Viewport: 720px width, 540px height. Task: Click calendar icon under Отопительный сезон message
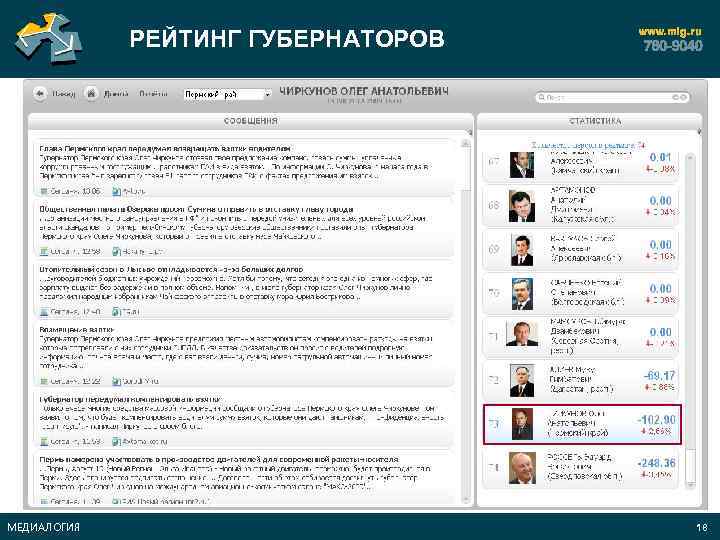click(44, 312)
